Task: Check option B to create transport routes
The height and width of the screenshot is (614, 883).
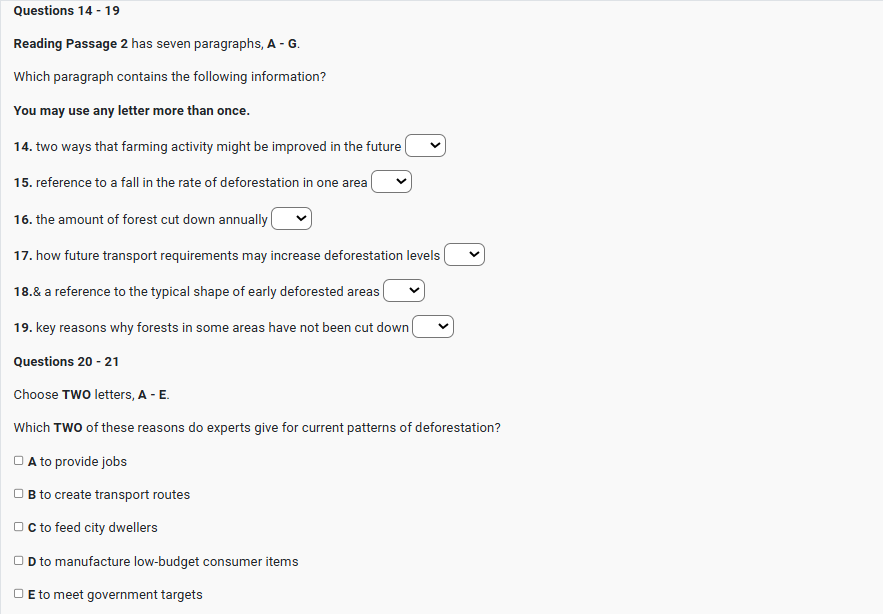Action: click(20, 494)
